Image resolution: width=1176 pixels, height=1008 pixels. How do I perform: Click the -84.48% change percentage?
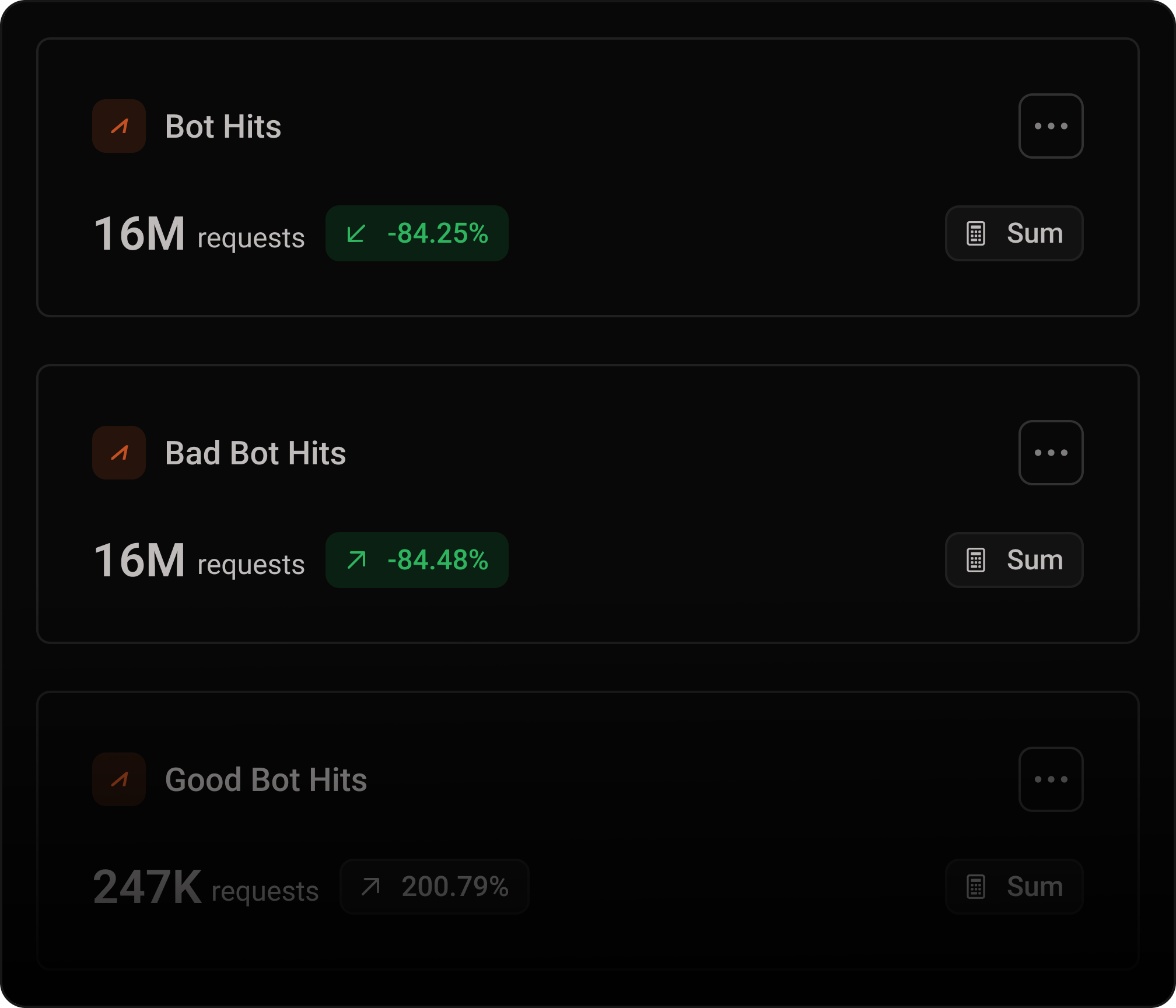[438, 560]
